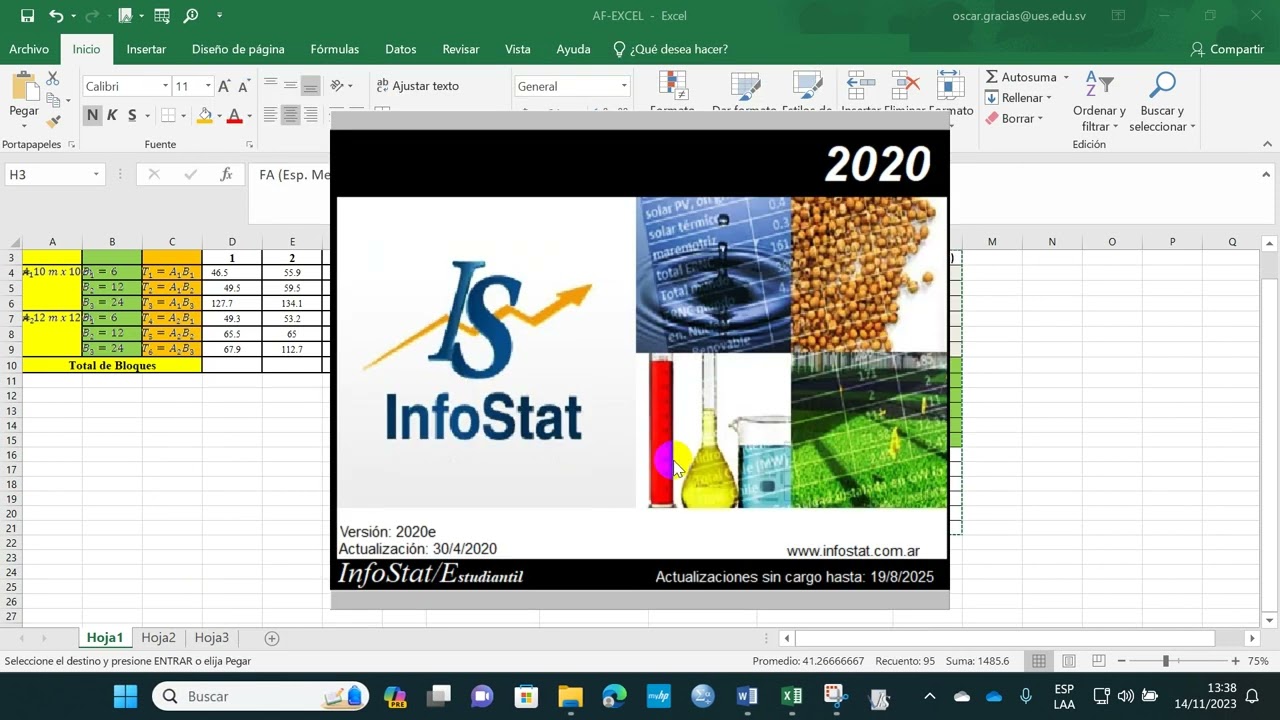Align cell content to the top
The image size is (1280, 720).
270,86
